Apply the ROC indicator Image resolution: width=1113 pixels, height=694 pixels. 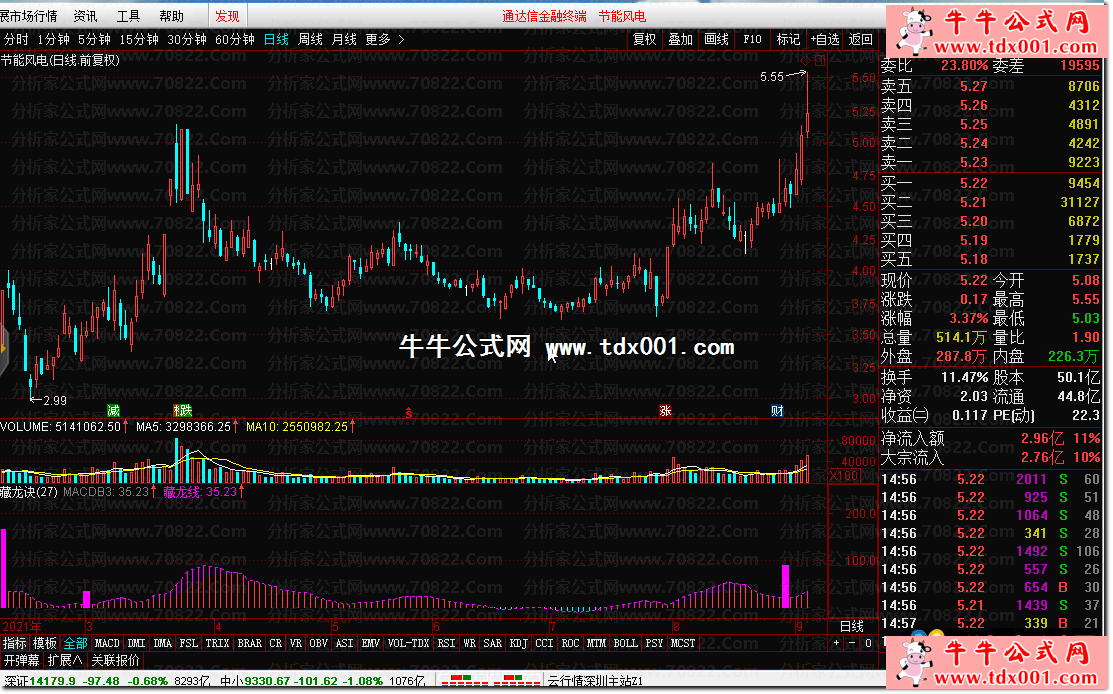[x=571, y=644]
